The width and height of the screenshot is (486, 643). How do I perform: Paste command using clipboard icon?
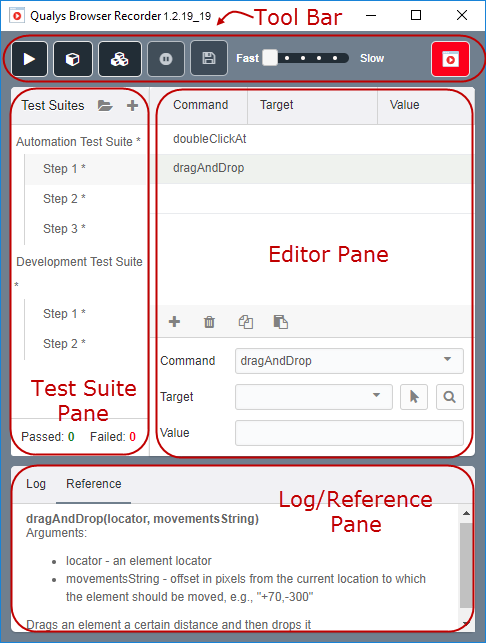pyautogui.click(x=281, y=322)
